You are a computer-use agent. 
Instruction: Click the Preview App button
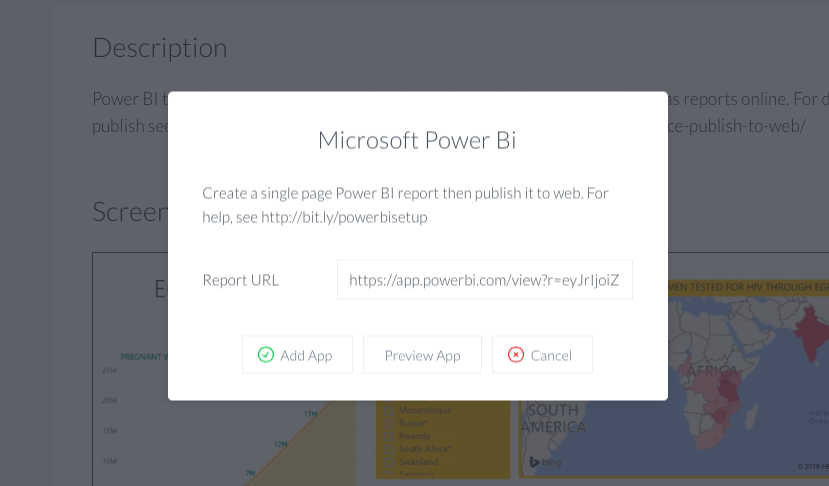[x=422, y=355]
